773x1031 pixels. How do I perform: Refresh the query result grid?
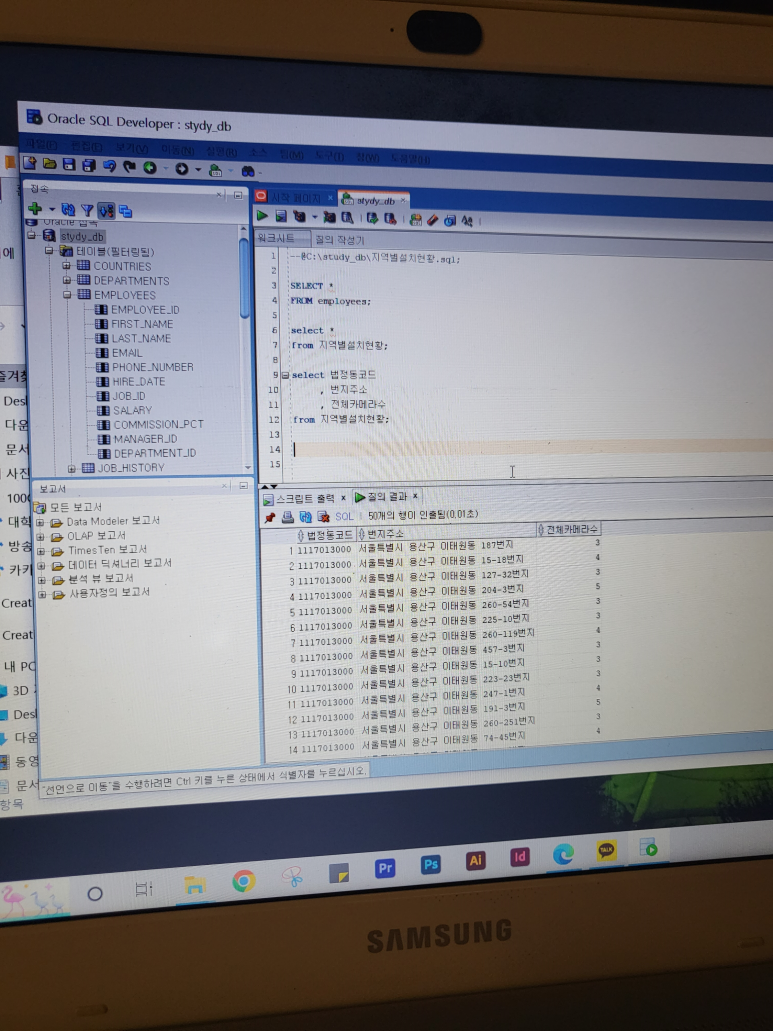[305, 517]
